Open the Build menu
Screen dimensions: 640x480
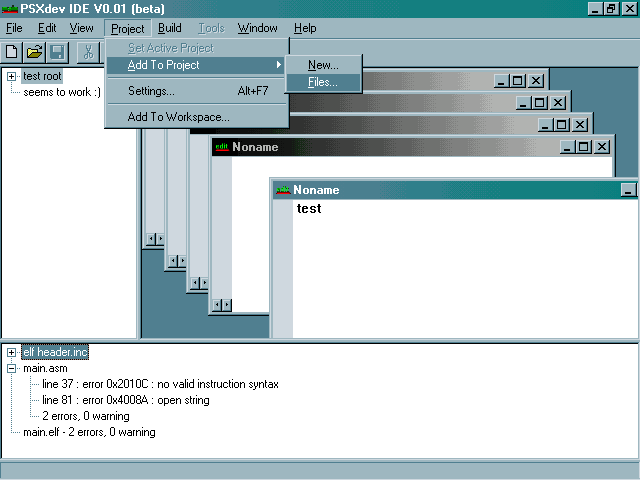170,28
